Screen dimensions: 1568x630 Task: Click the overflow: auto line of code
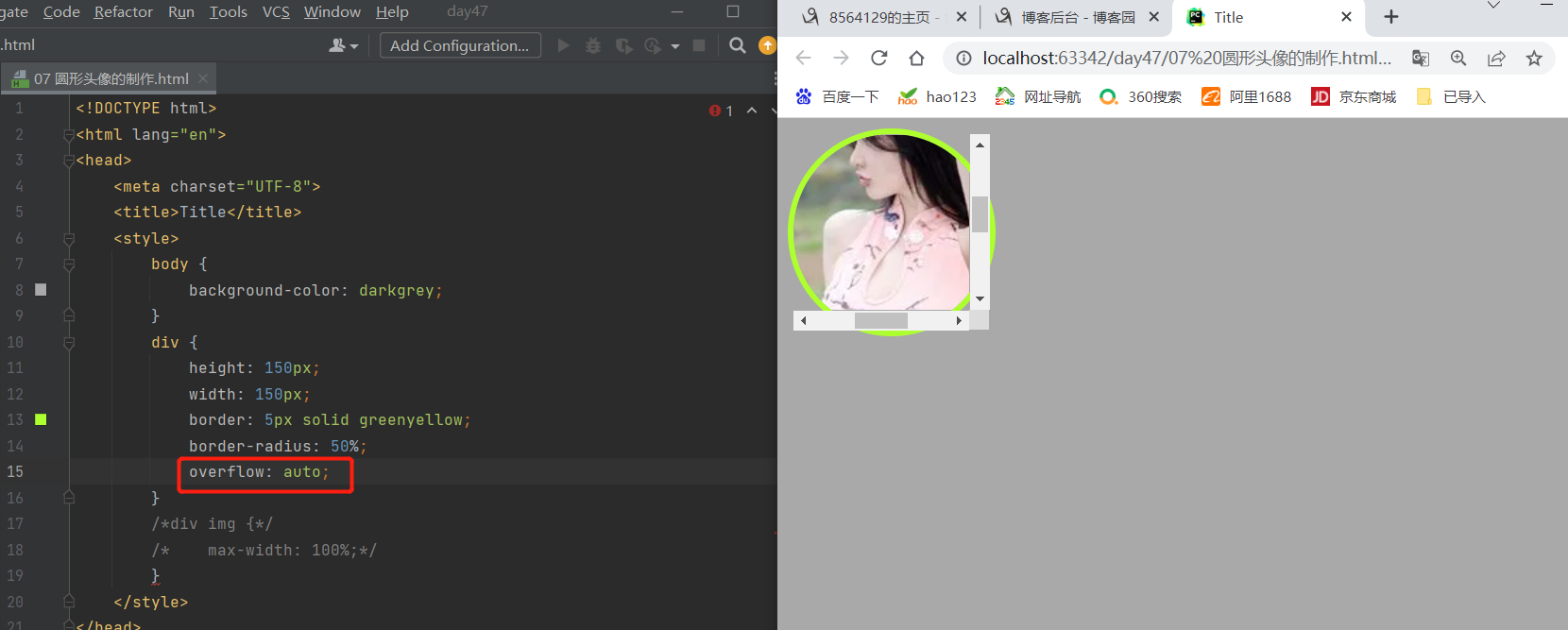[x=259, y=471]
